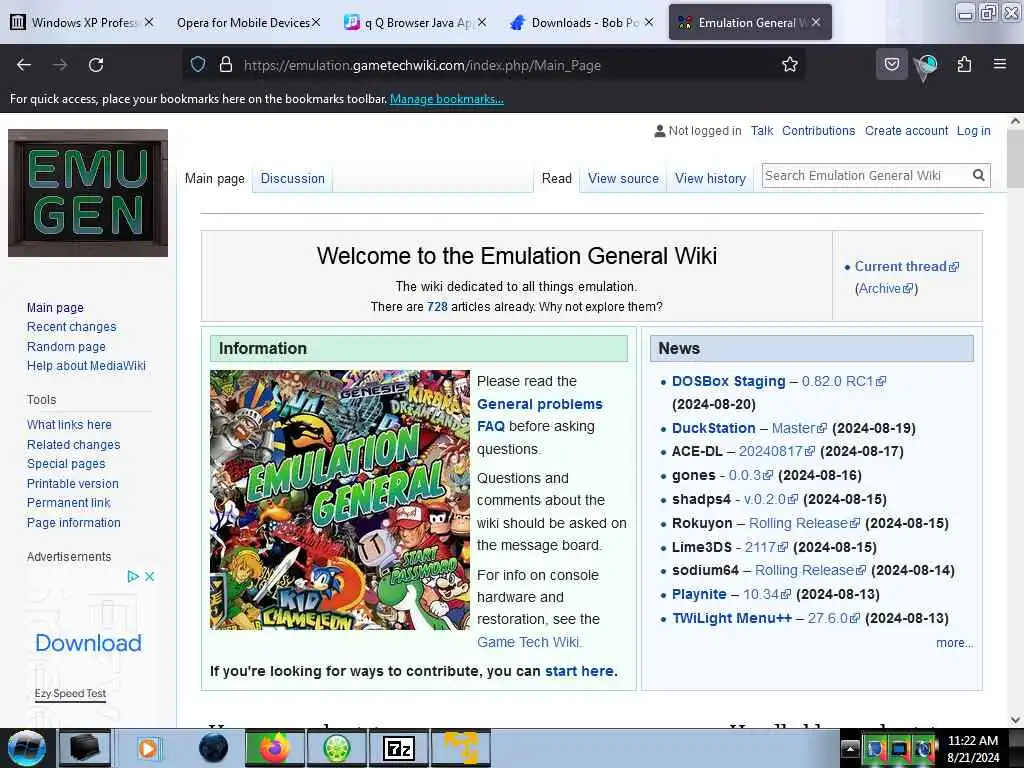Click the browser Back arrow button
Viewport: 1024px width, 768px height.
click(24, 65)
